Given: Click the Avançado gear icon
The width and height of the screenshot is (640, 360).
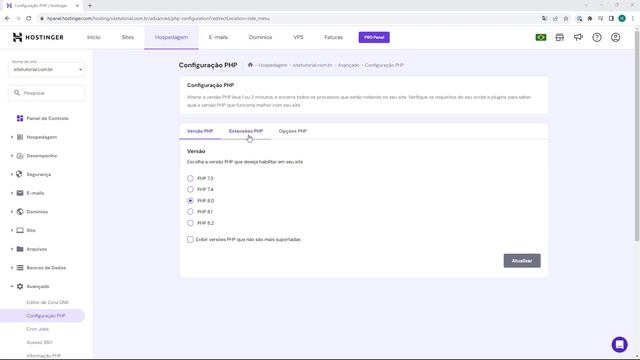Looking at the screenshot, I should pos(20,287).
